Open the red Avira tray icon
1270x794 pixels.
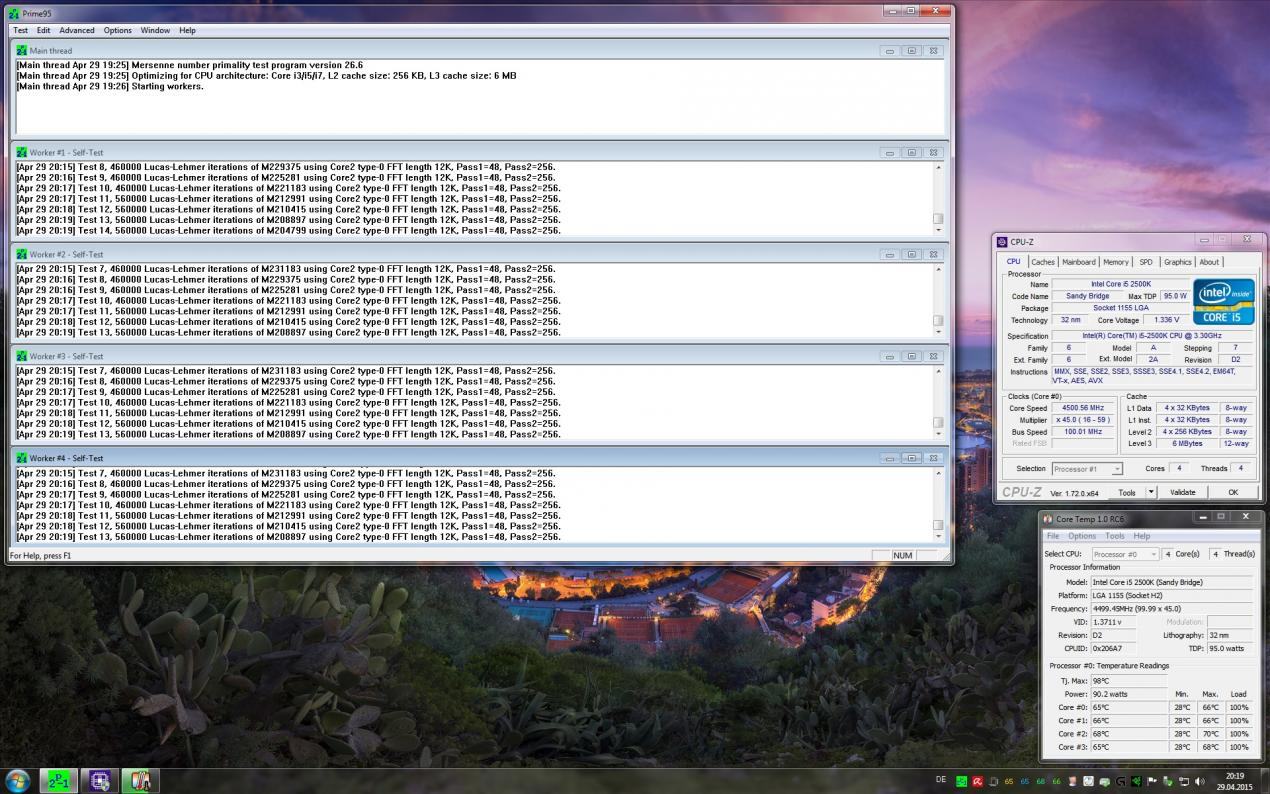[977, 781]
